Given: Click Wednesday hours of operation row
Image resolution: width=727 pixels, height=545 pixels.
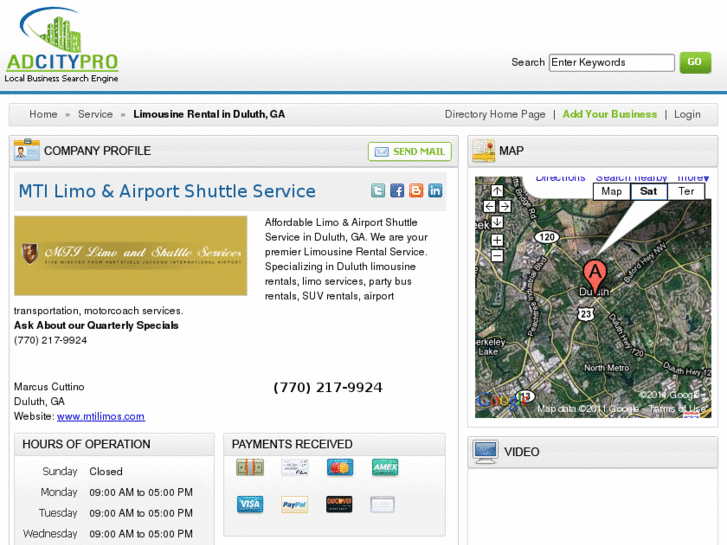Looking at the screenshot, I should (114, 534).
